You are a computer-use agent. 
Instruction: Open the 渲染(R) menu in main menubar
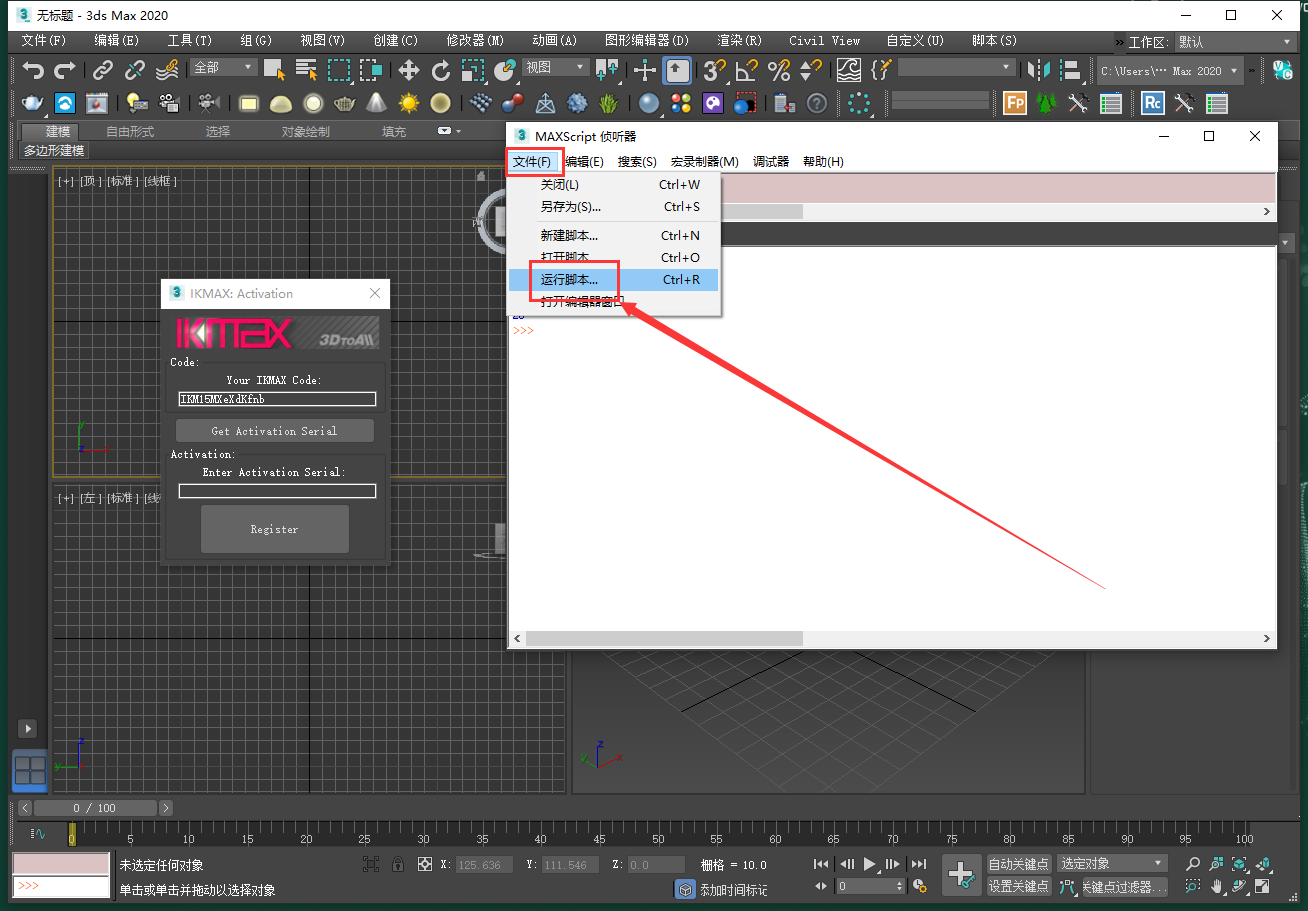(739, 41)
